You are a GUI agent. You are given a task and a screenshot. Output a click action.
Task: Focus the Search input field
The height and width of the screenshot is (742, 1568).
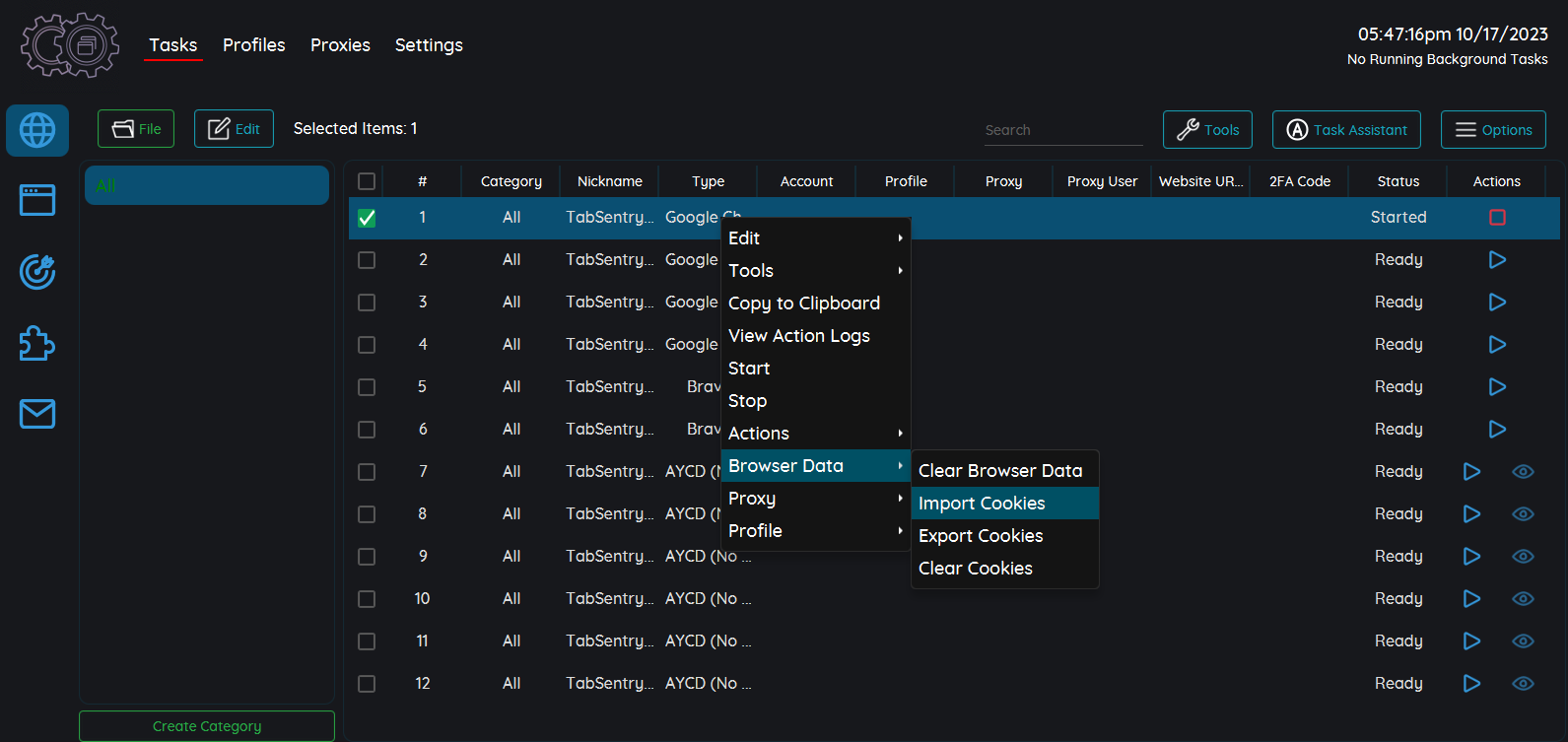tap(1063, 130)
